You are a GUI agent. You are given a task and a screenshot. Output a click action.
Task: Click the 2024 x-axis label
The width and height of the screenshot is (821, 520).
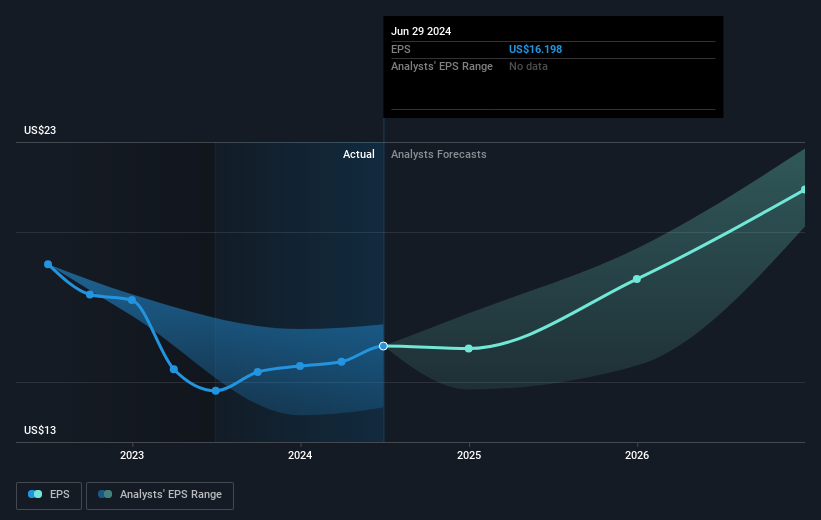pyautogui.click(x=300, y=455)
